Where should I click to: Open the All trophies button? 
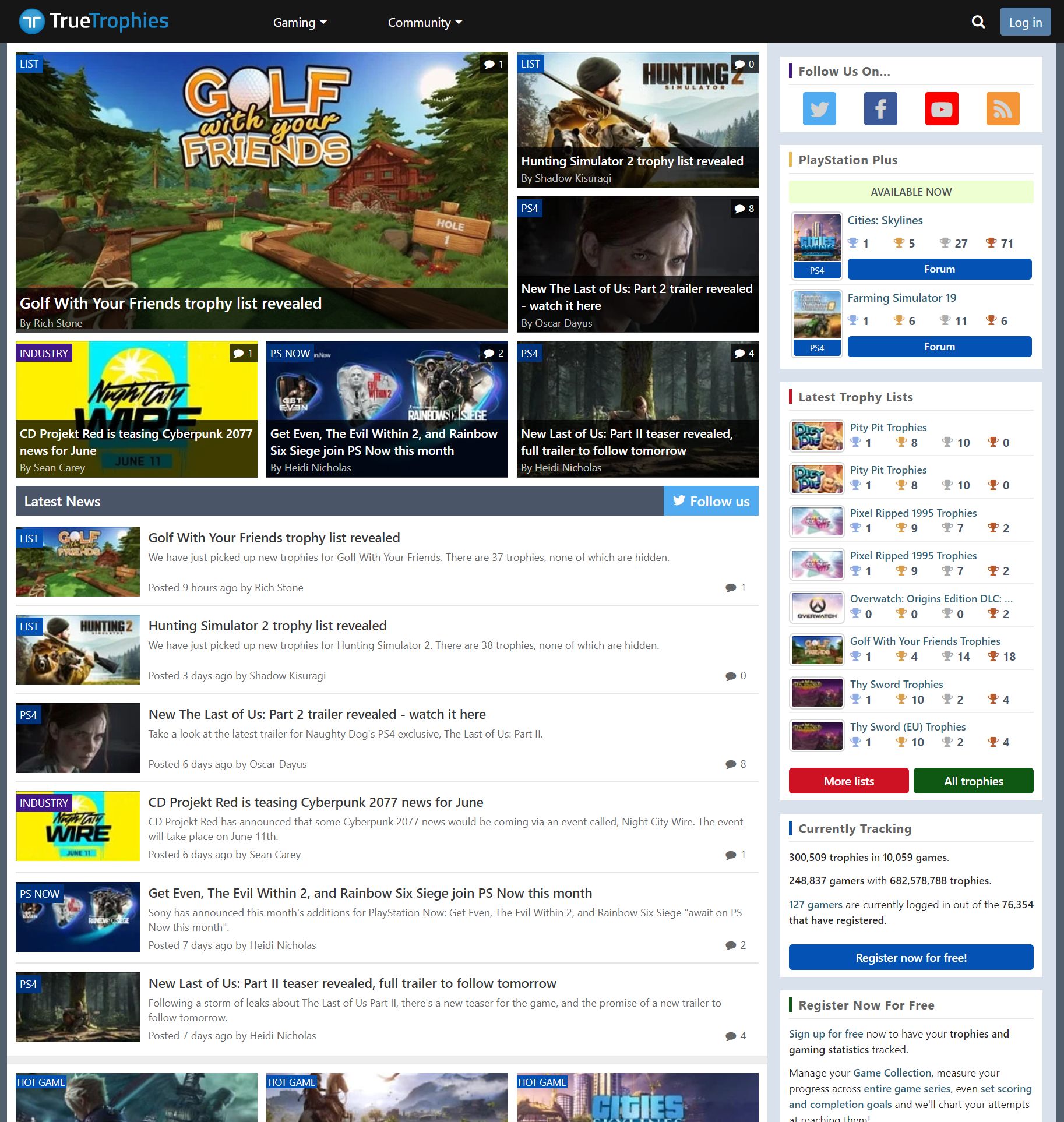coord(973,781)
